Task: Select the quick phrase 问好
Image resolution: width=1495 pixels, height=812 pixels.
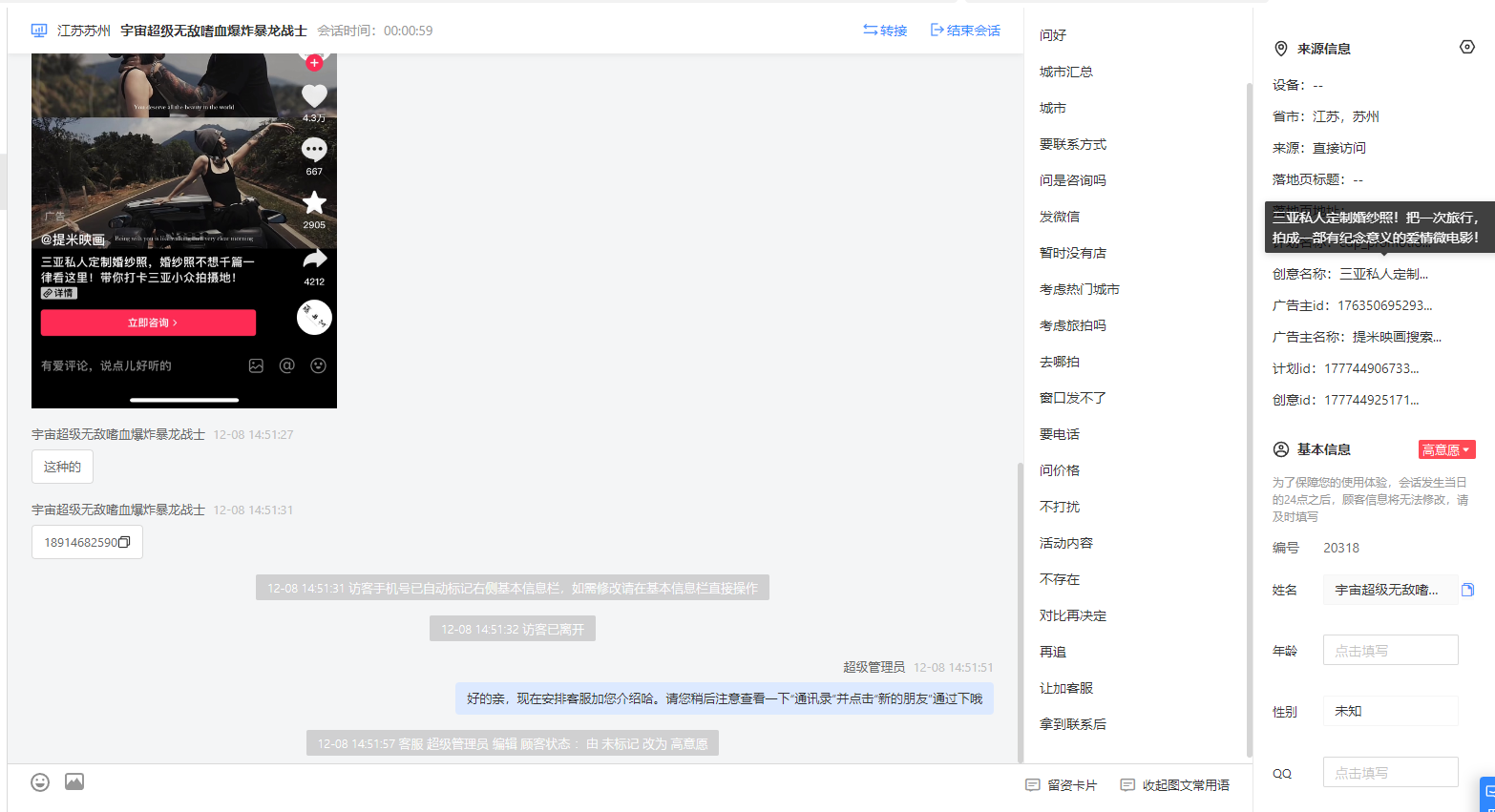Action: (1053, 35)
